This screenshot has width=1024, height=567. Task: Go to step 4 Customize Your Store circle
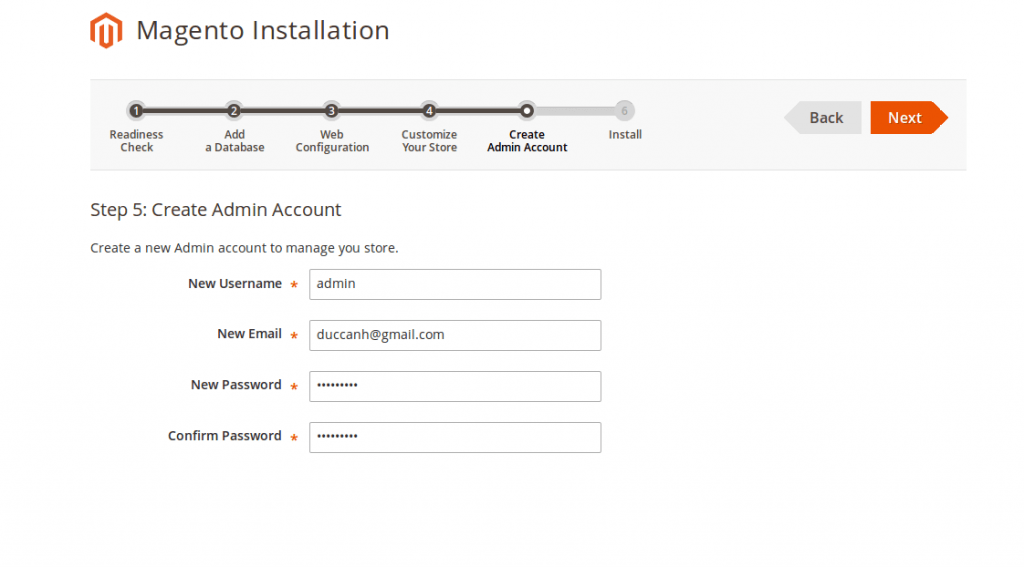[x=429, y=111]
